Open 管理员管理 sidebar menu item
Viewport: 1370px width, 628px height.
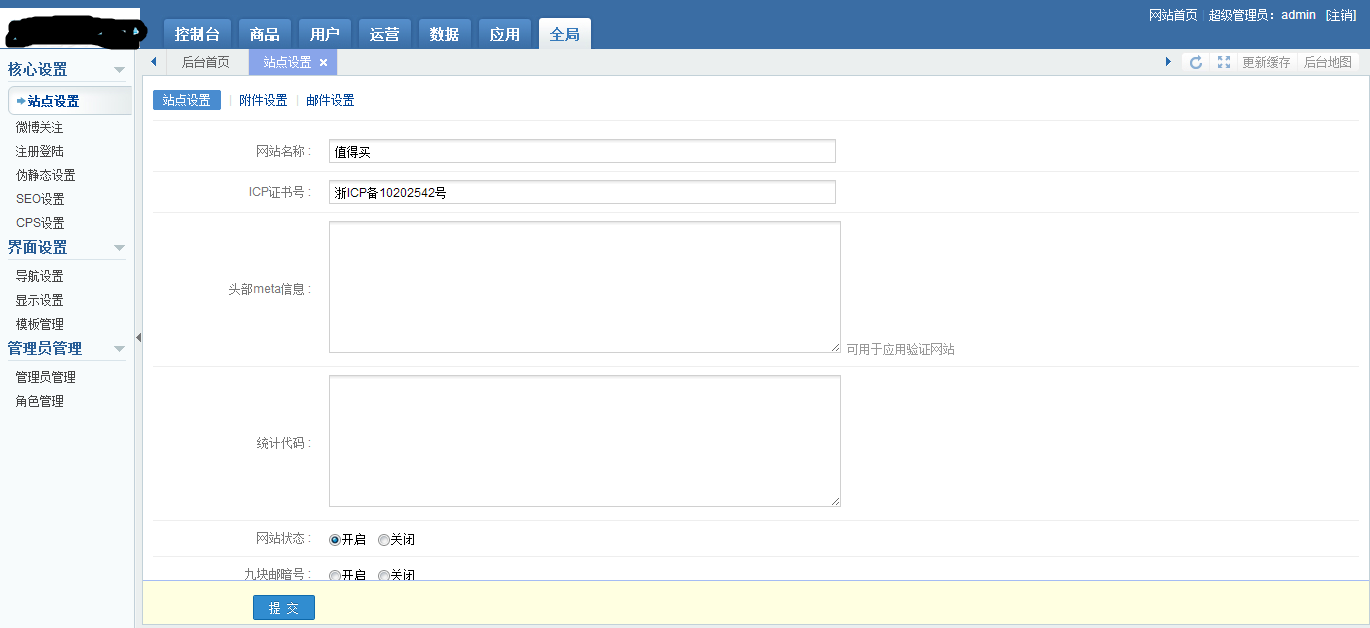click(x=45, y=378)
